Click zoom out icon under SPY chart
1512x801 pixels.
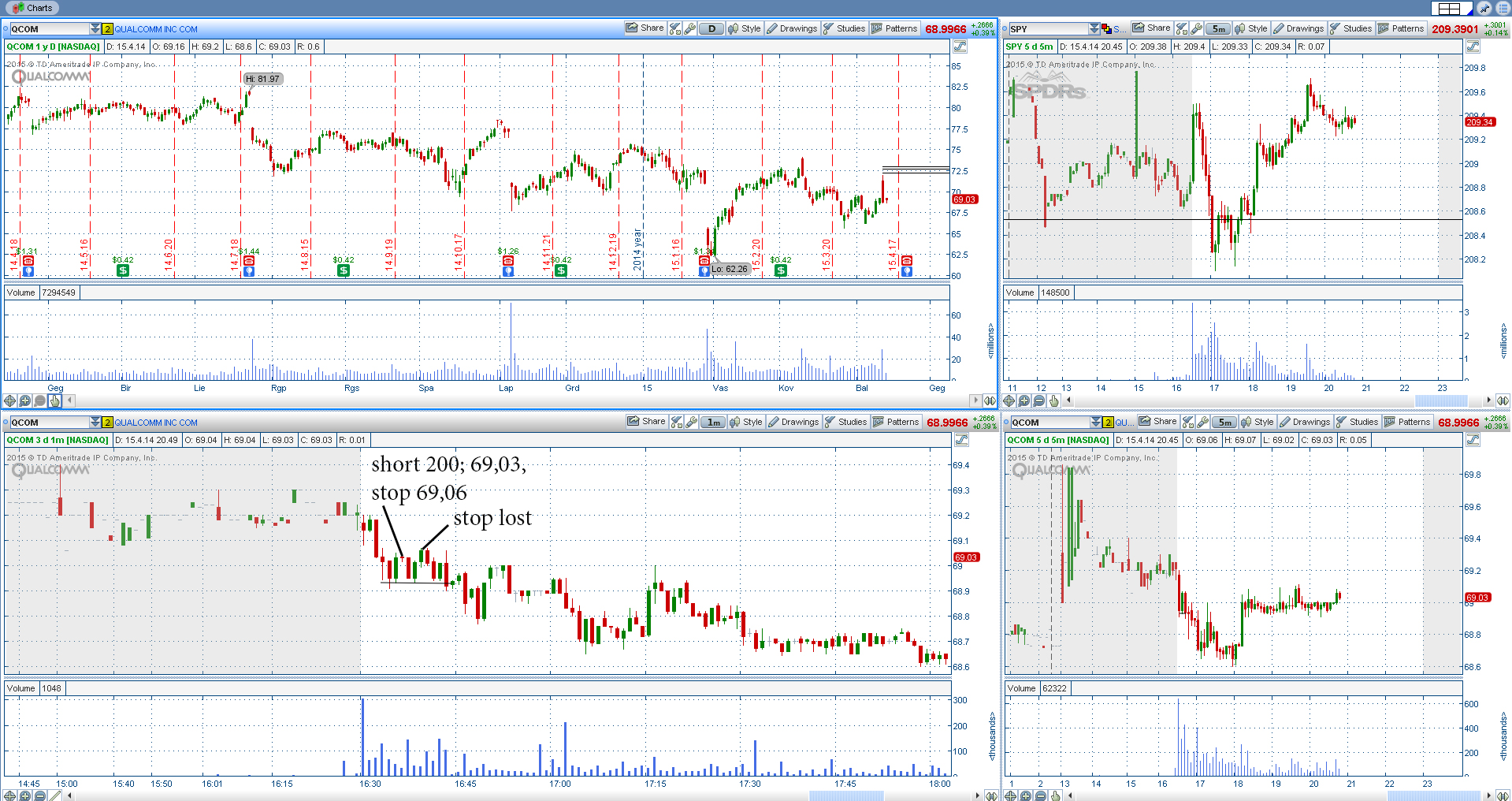1039,400
